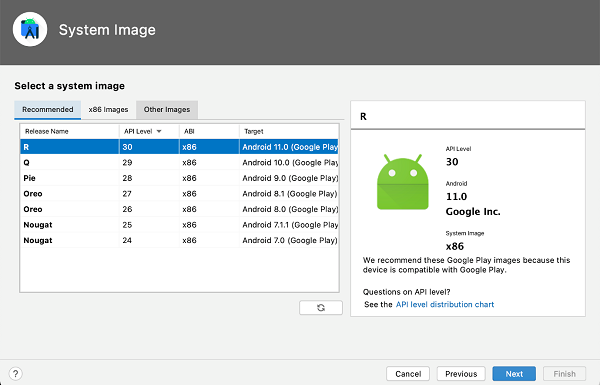Click the R title in details panel
This screenshot has height=385, width=600.
coord(363,116)
